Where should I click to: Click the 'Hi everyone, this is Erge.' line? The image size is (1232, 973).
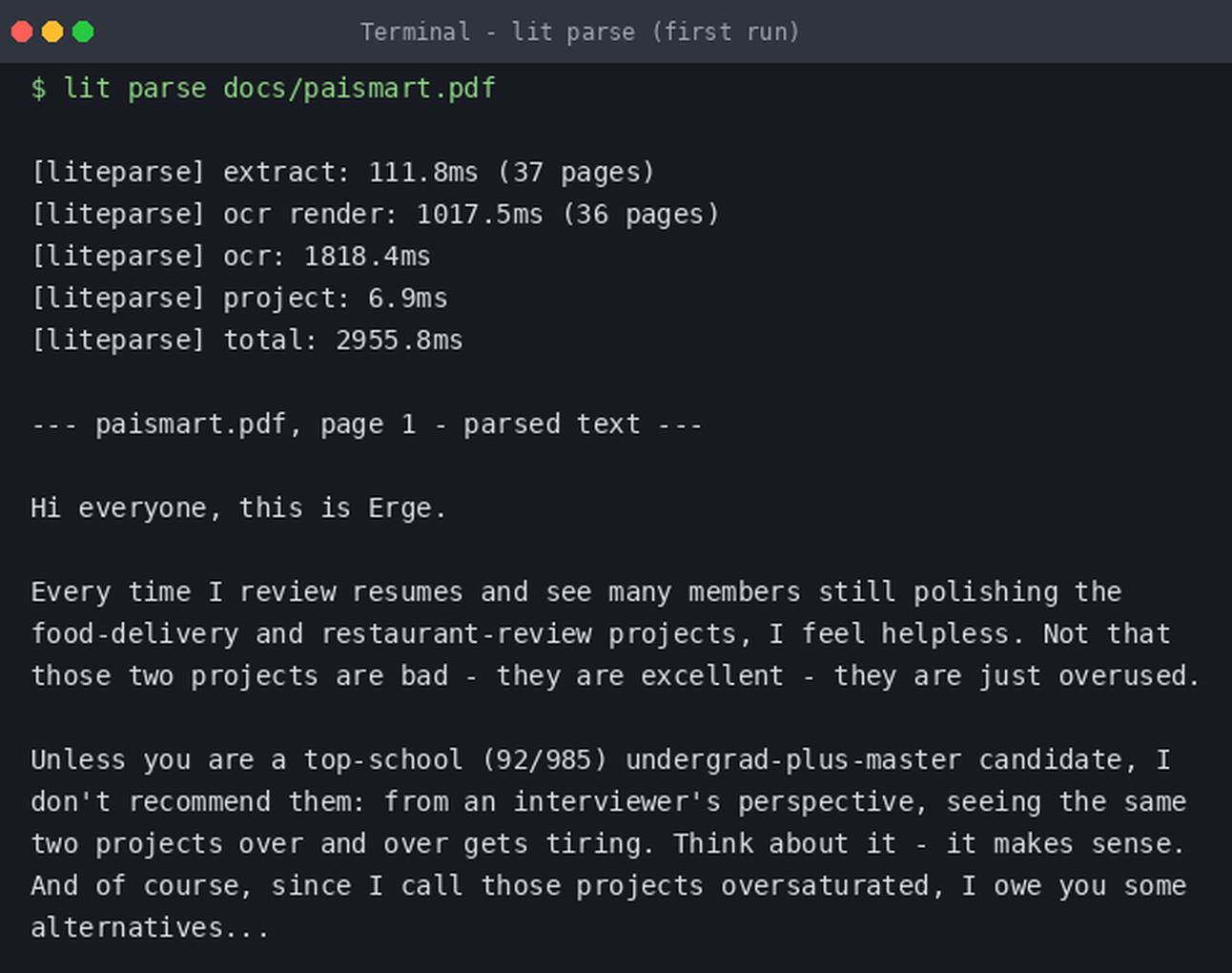[238, 508]
